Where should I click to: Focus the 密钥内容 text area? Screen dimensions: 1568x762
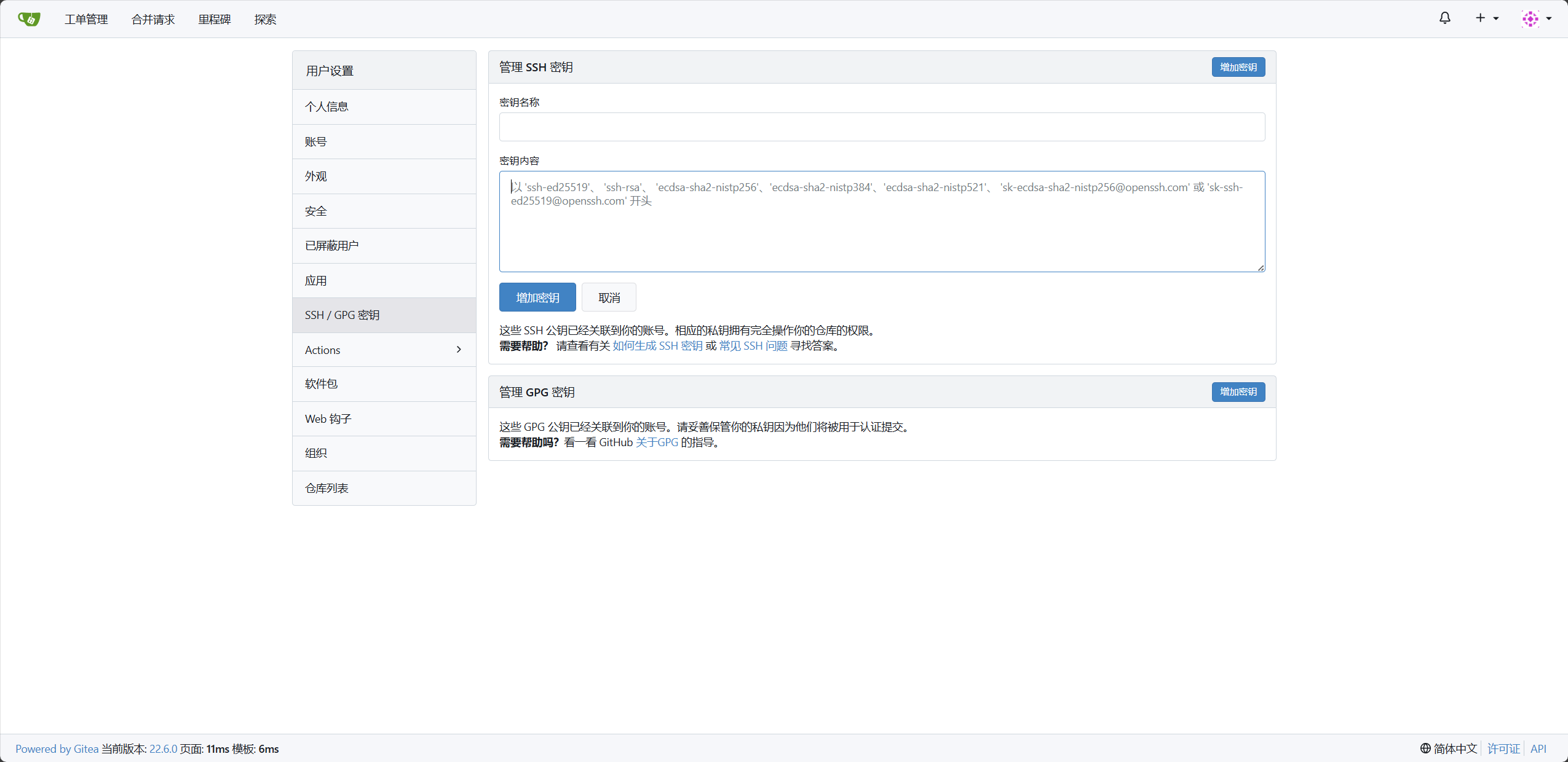(881, 234)
